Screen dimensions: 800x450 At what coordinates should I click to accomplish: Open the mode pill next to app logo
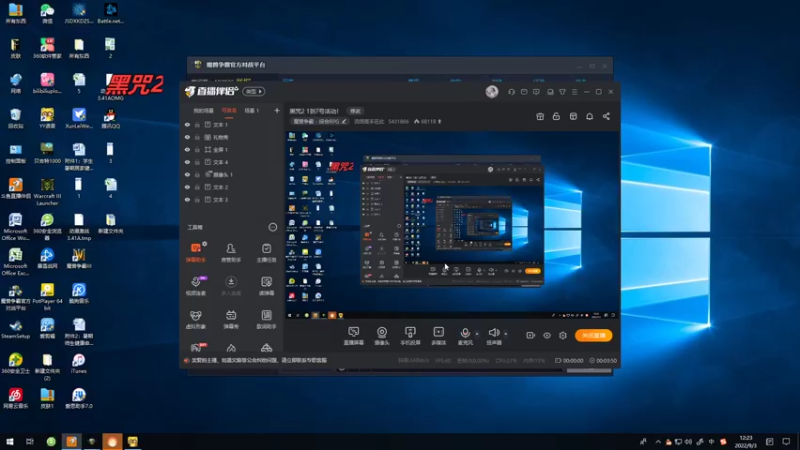(254, 91)
